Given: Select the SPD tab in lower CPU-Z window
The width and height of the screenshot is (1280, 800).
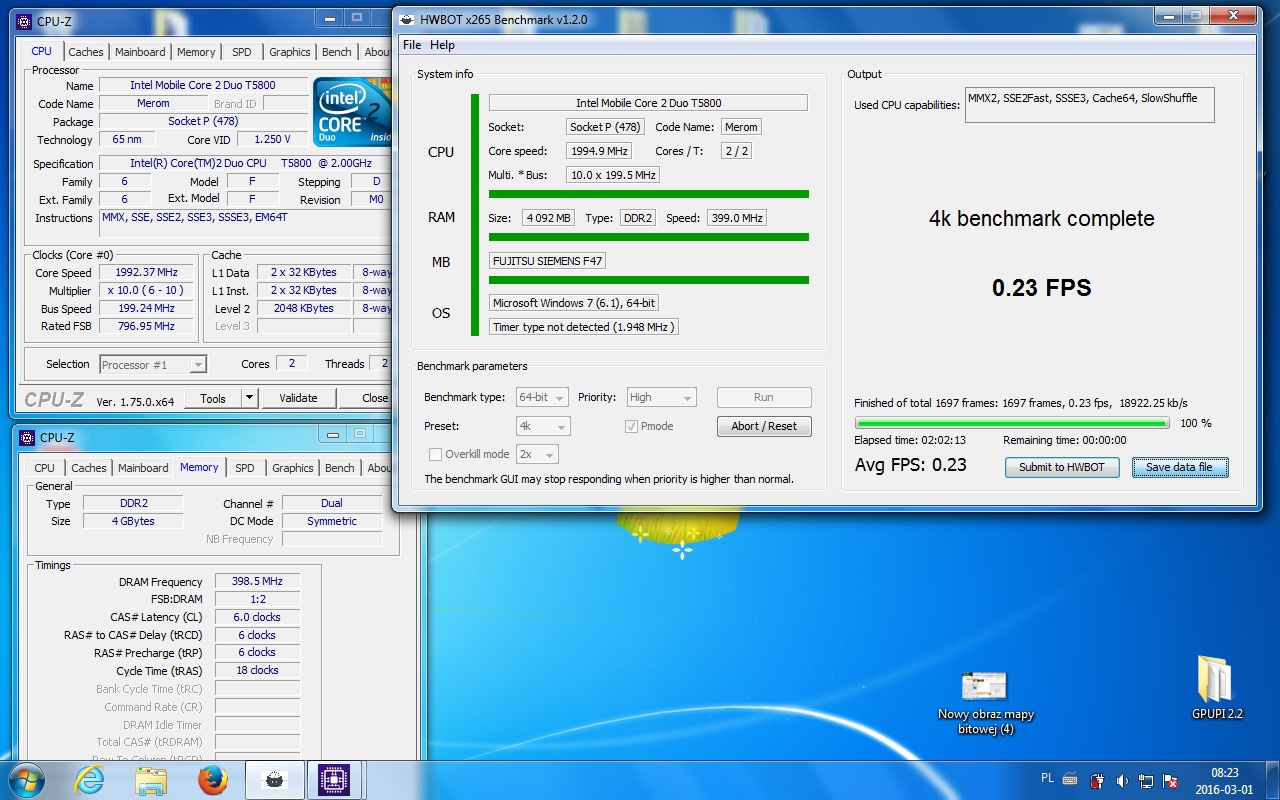Looking at the screenshot, I should tap(245, 468).
